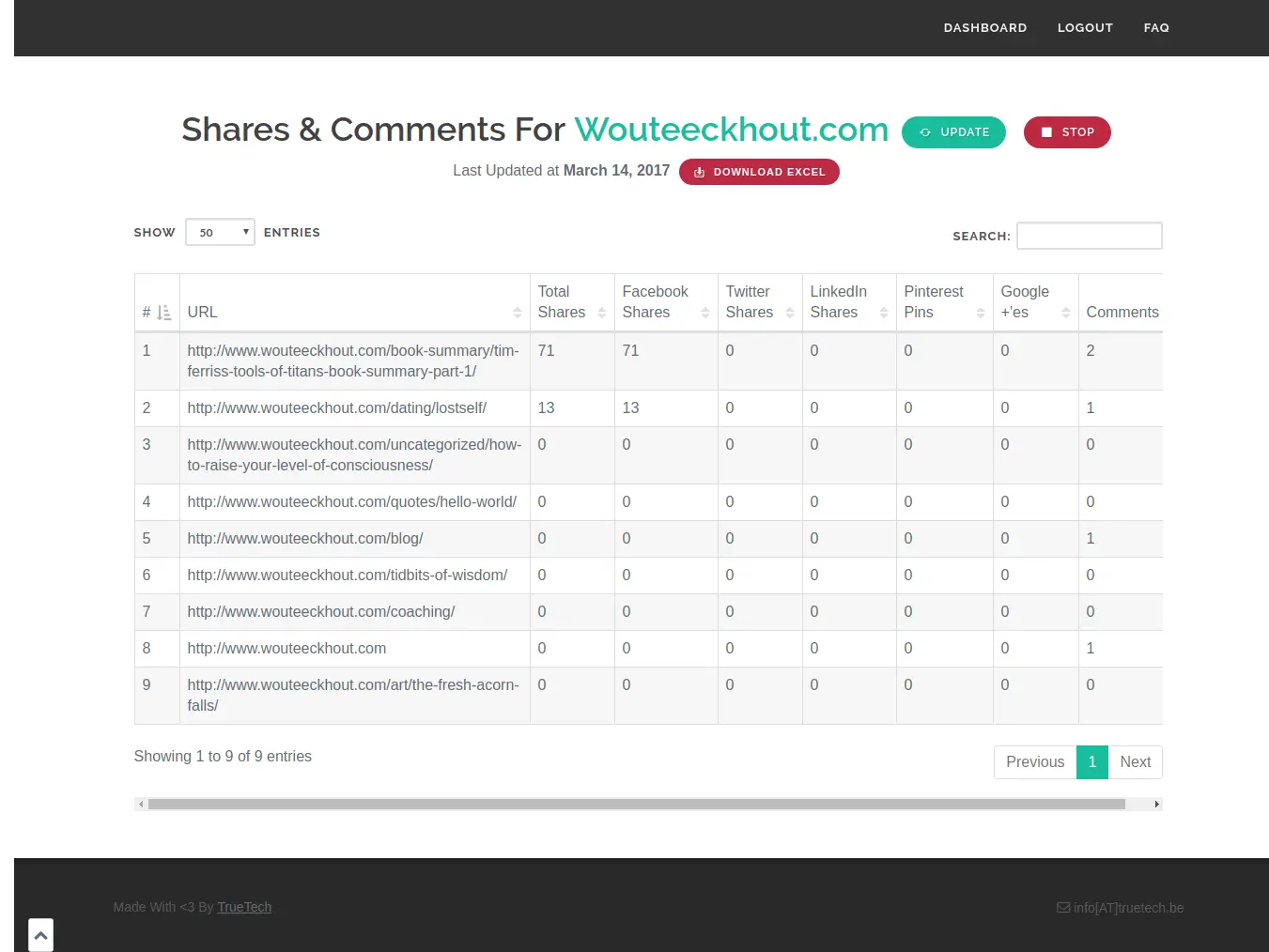Sort by Google +'es arrows

(1066, 313)
